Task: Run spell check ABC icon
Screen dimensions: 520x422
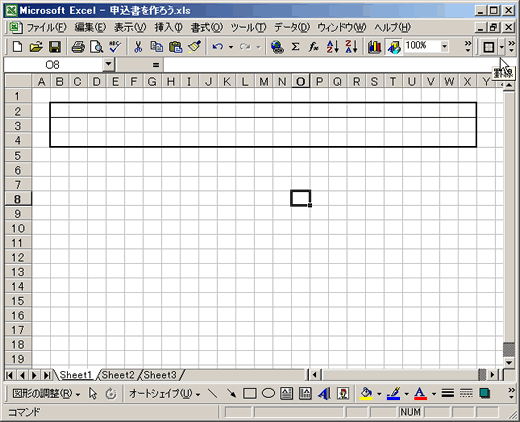Action: click(115, 47)
